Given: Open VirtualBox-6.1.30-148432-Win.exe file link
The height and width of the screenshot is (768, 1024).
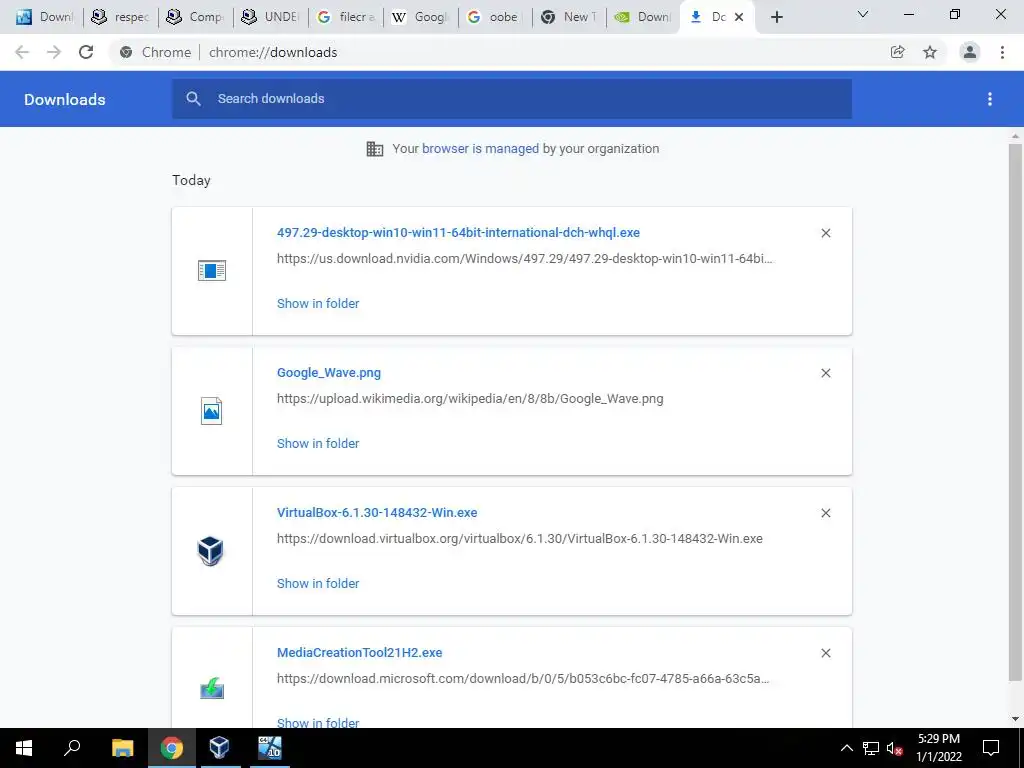Looking at the screenshot, I should [377, 513].
